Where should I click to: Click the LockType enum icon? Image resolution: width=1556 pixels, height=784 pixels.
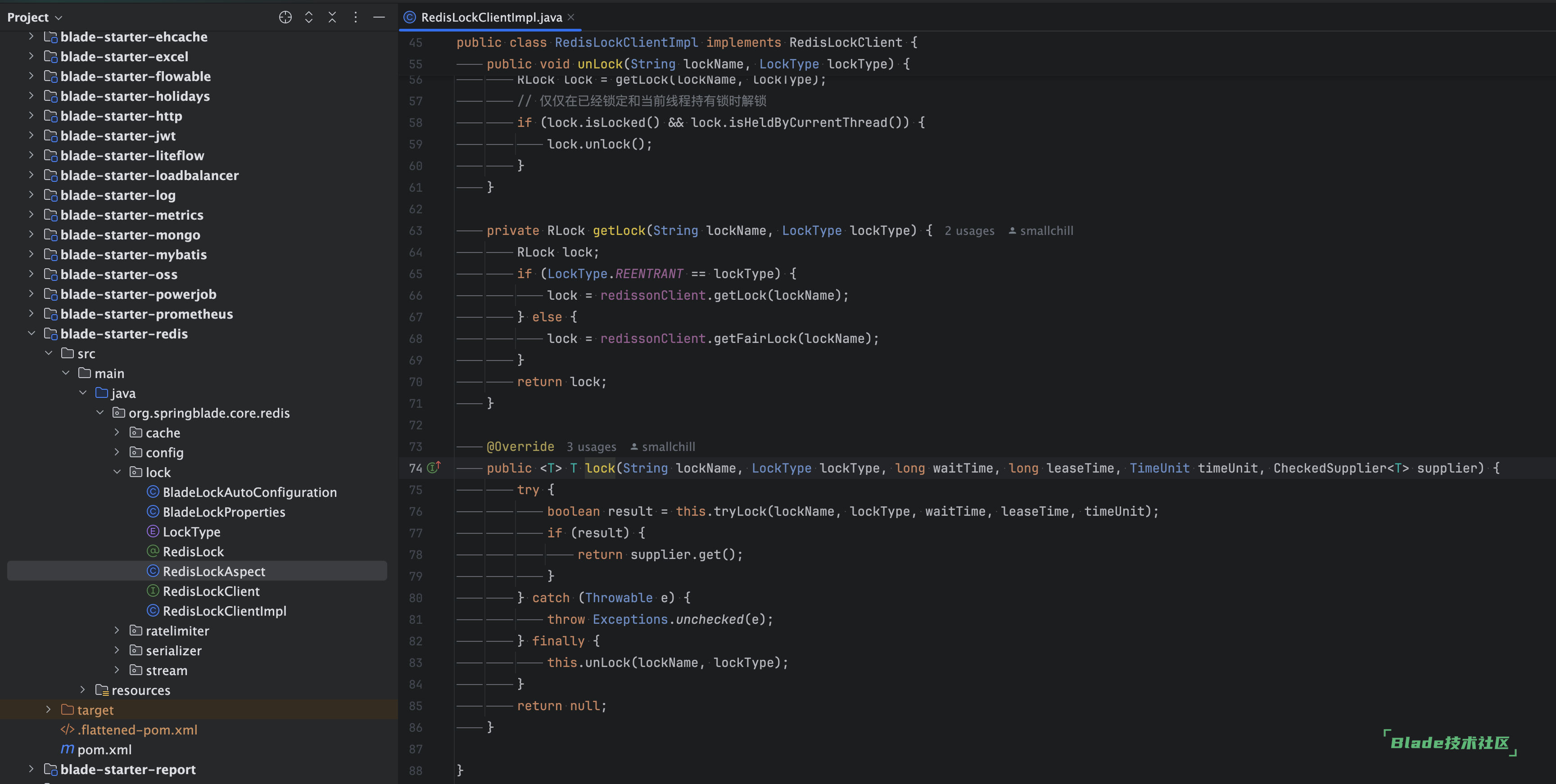click(154, 532)
